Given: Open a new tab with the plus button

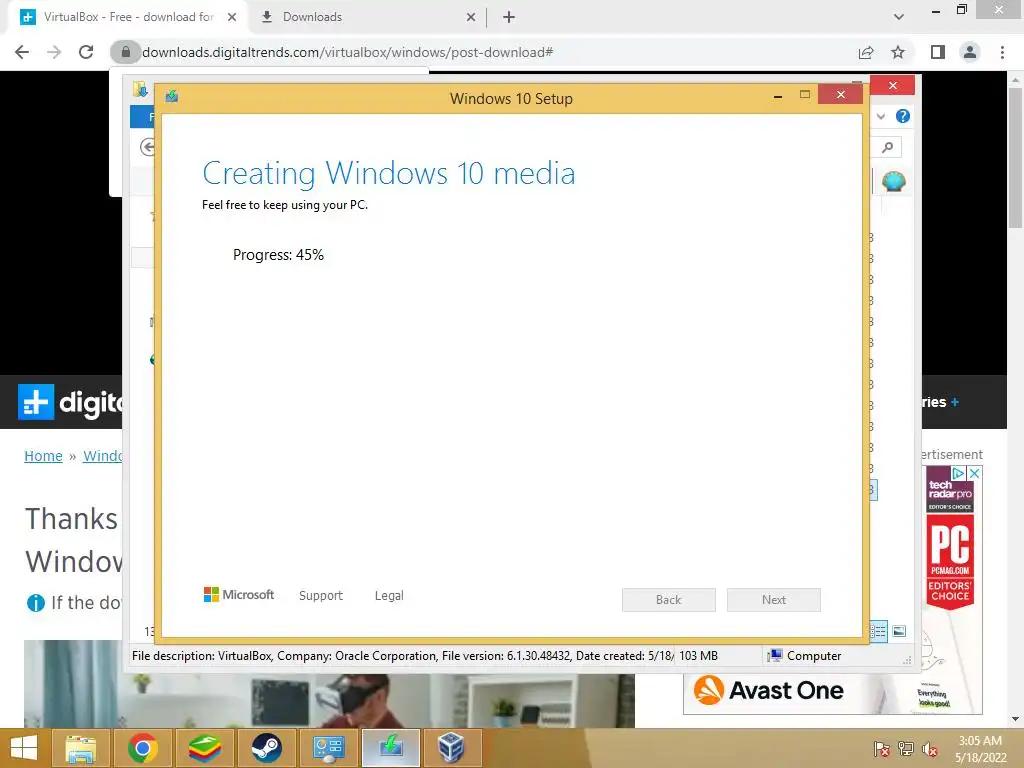Looking at the screenshot, I should tap(509, 17).
